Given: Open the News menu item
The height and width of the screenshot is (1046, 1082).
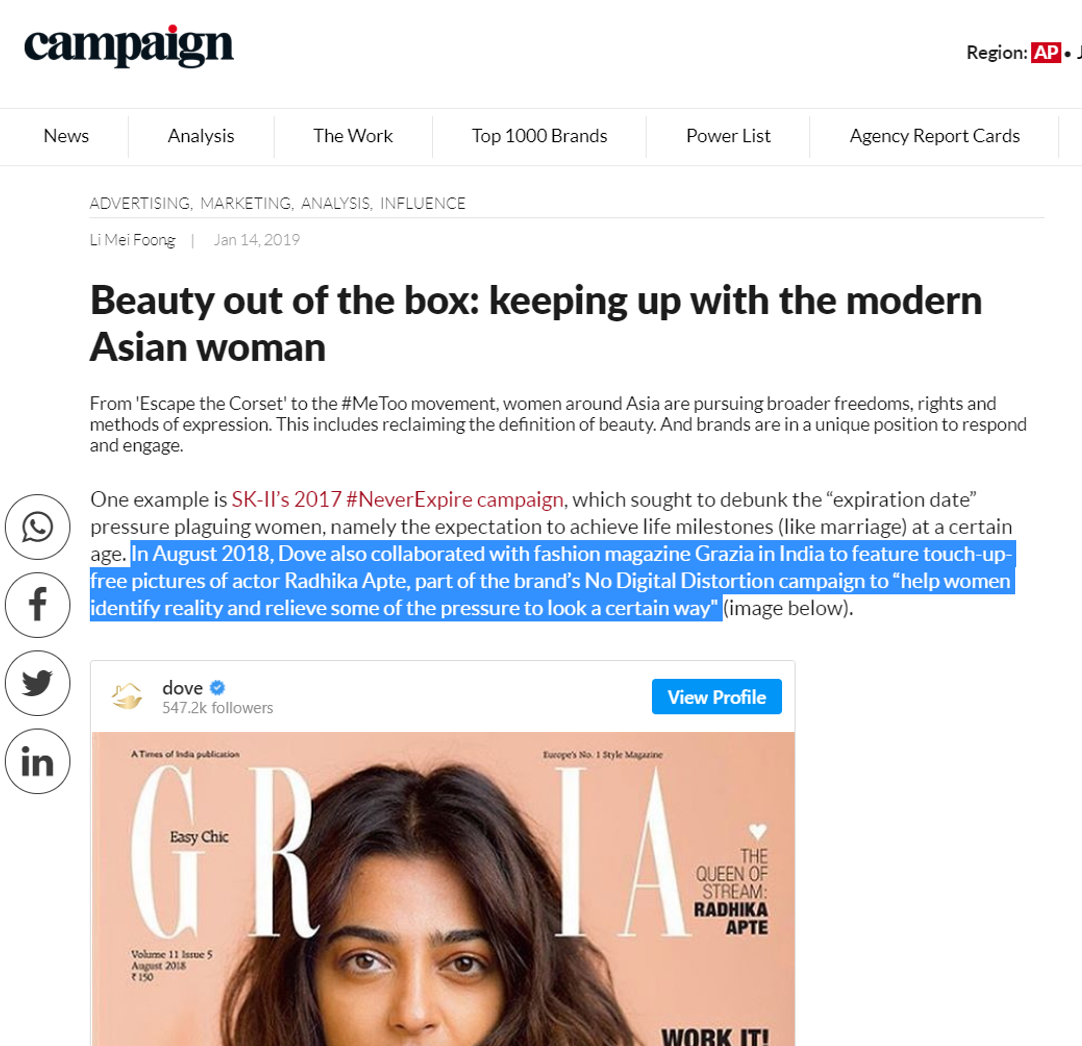Looking at the screenshot, I should point(66,136).
